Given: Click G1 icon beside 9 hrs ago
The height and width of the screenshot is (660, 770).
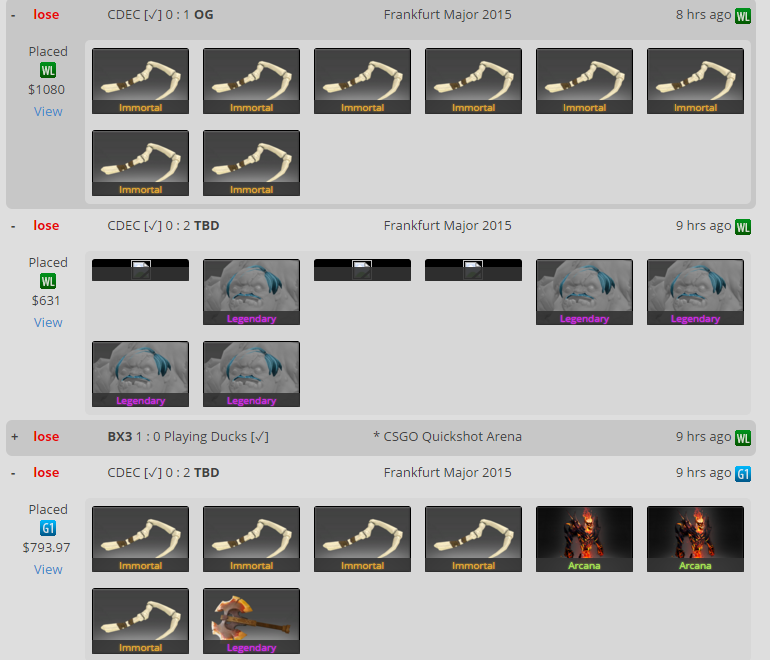Looking at the screenshot, I should click(x=743, y=474).
